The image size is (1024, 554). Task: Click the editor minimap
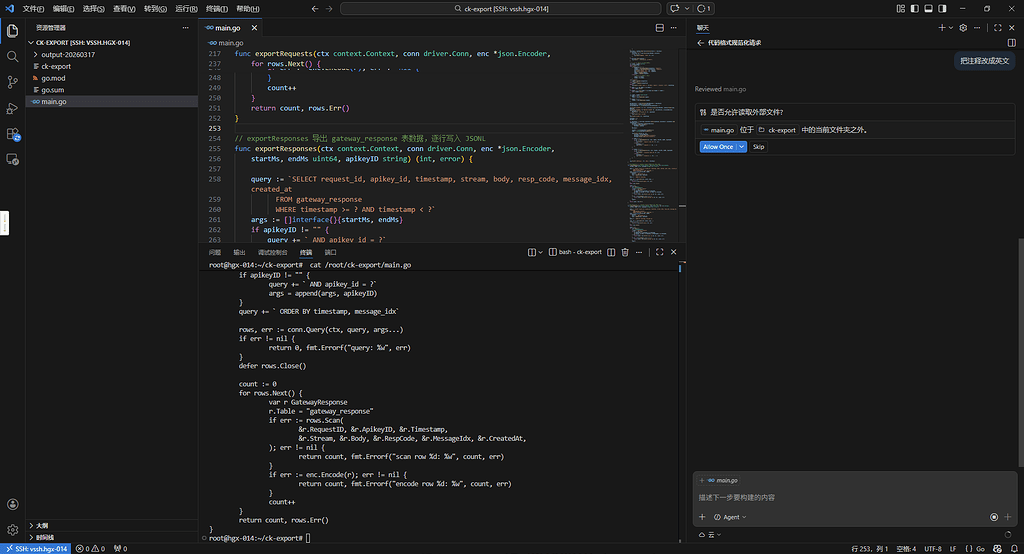tap(653, 144)
